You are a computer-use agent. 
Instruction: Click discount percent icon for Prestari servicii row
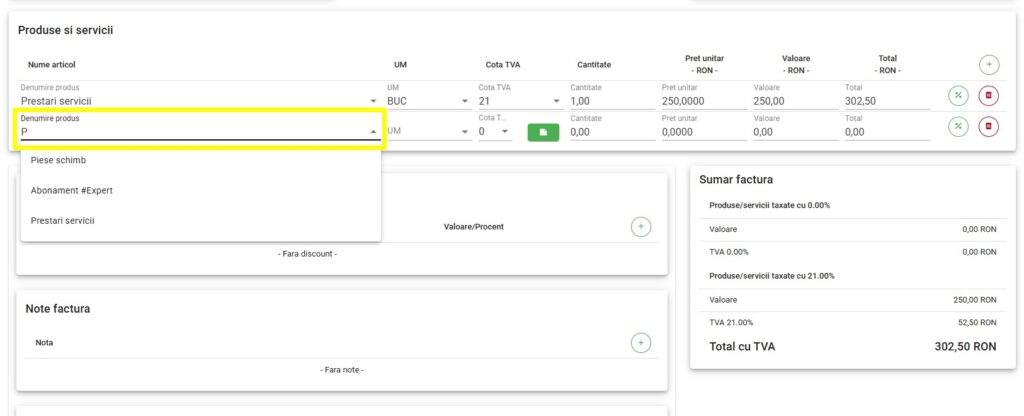click(x=958, y=96)
